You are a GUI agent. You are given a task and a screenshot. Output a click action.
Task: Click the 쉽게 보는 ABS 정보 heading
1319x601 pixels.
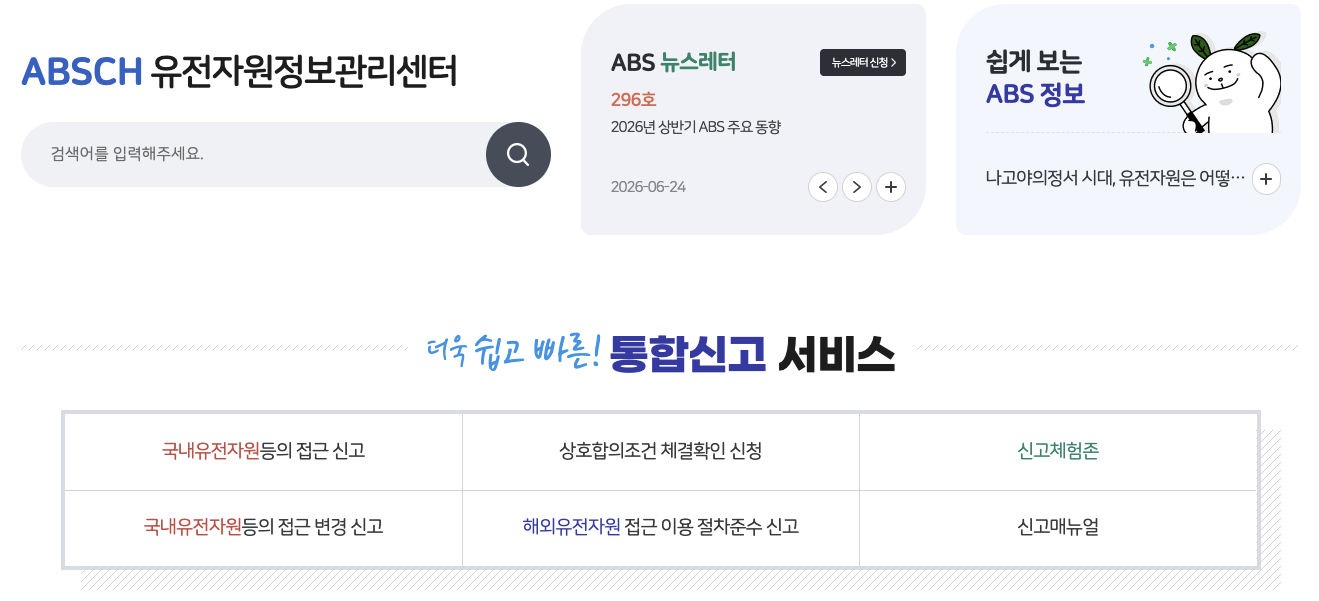pyautogui.click(x=1035, y=78)
